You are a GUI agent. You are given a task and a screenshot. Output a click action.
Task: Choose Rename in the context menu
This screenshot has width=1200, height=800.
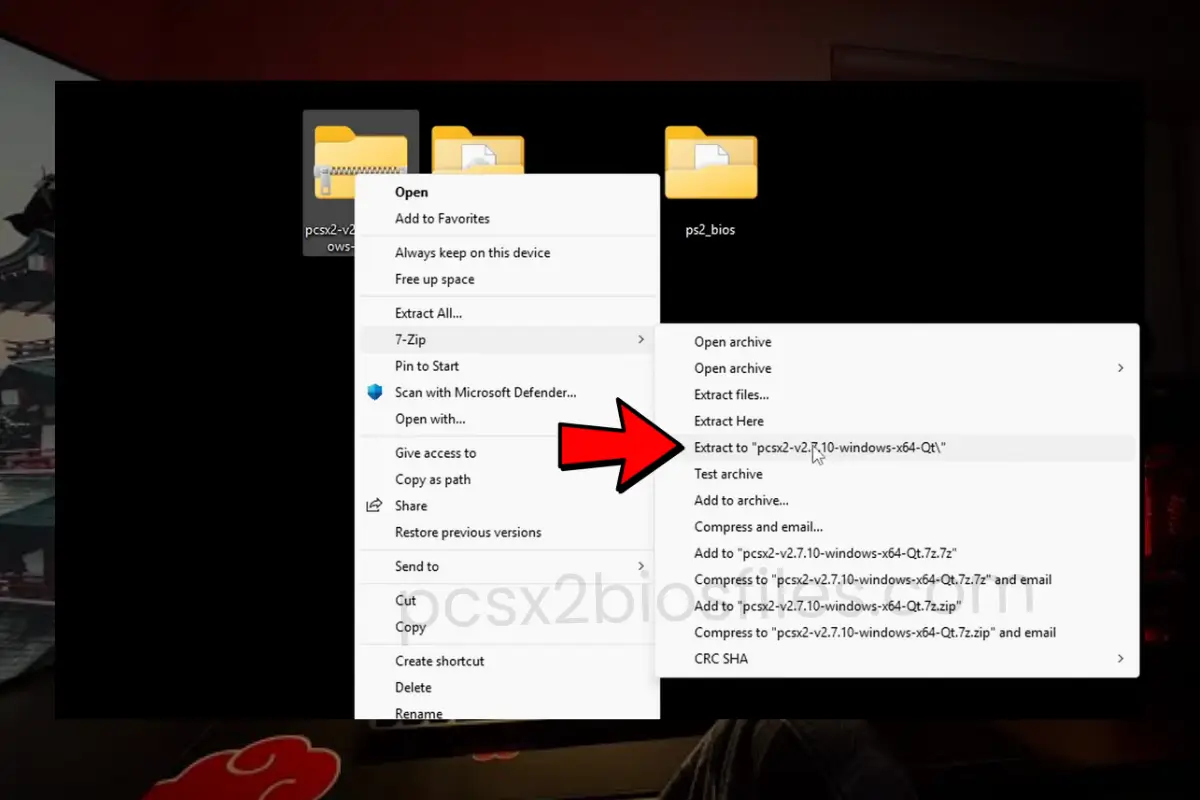pyautogui.click(x=418, y=713)
